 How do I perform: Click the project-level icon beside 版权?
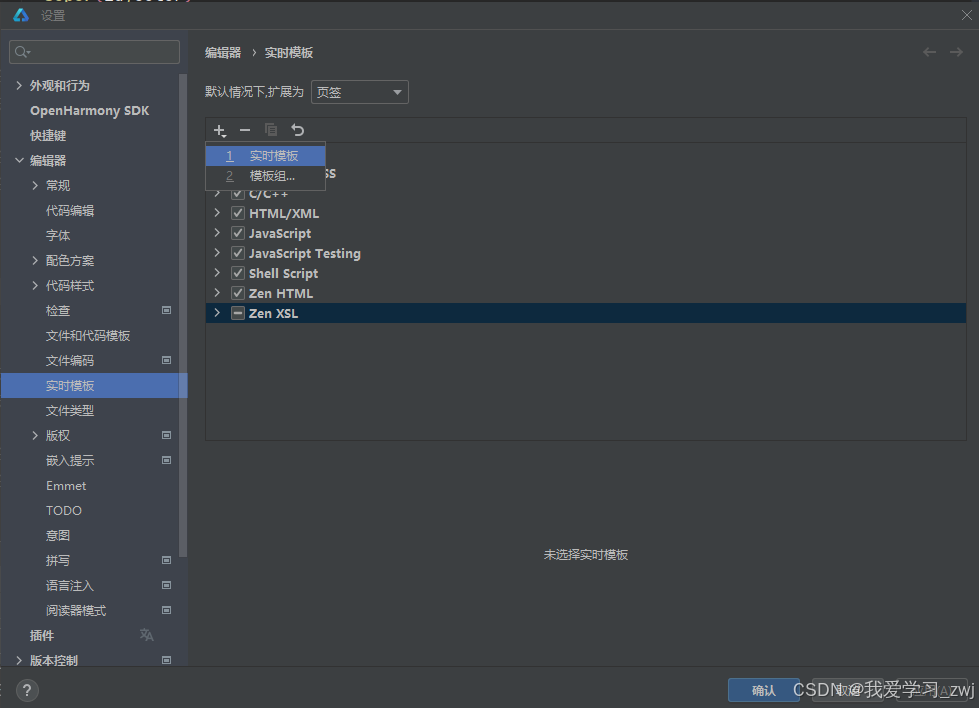167,435
